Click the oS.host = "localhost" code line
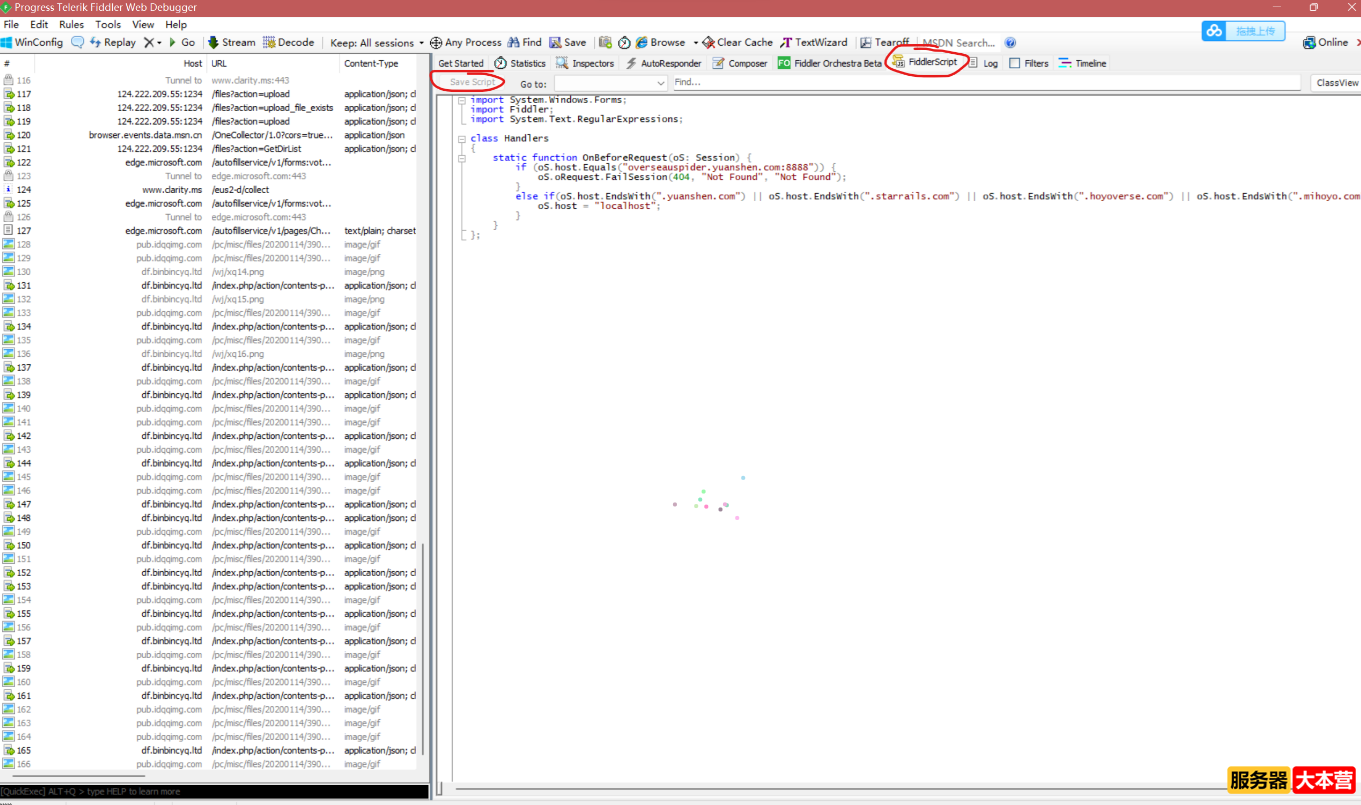 click(600, 206)
